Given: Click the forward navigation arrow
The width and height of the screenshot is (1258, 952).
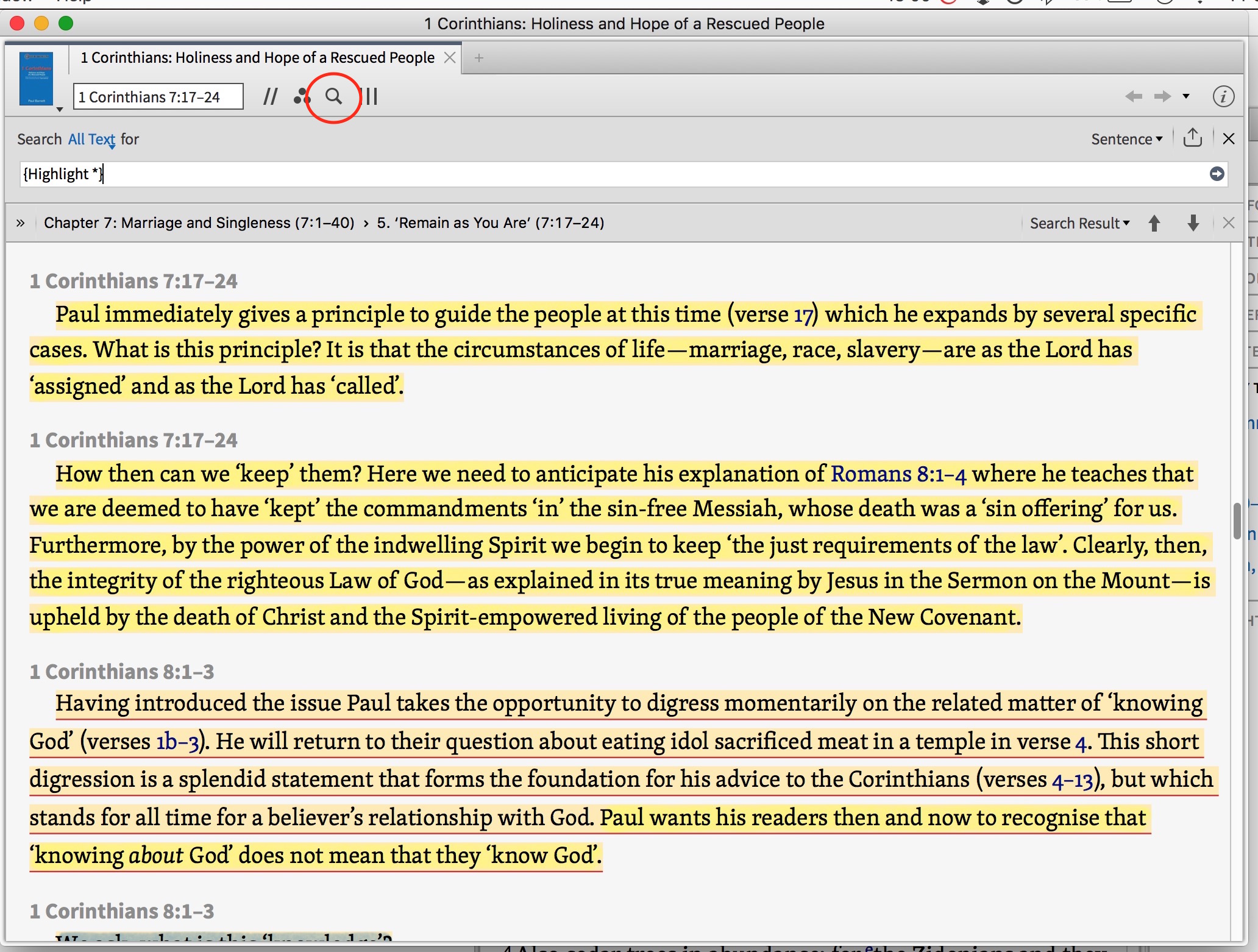Looking at the screenshot, I should coord(1162,96).
